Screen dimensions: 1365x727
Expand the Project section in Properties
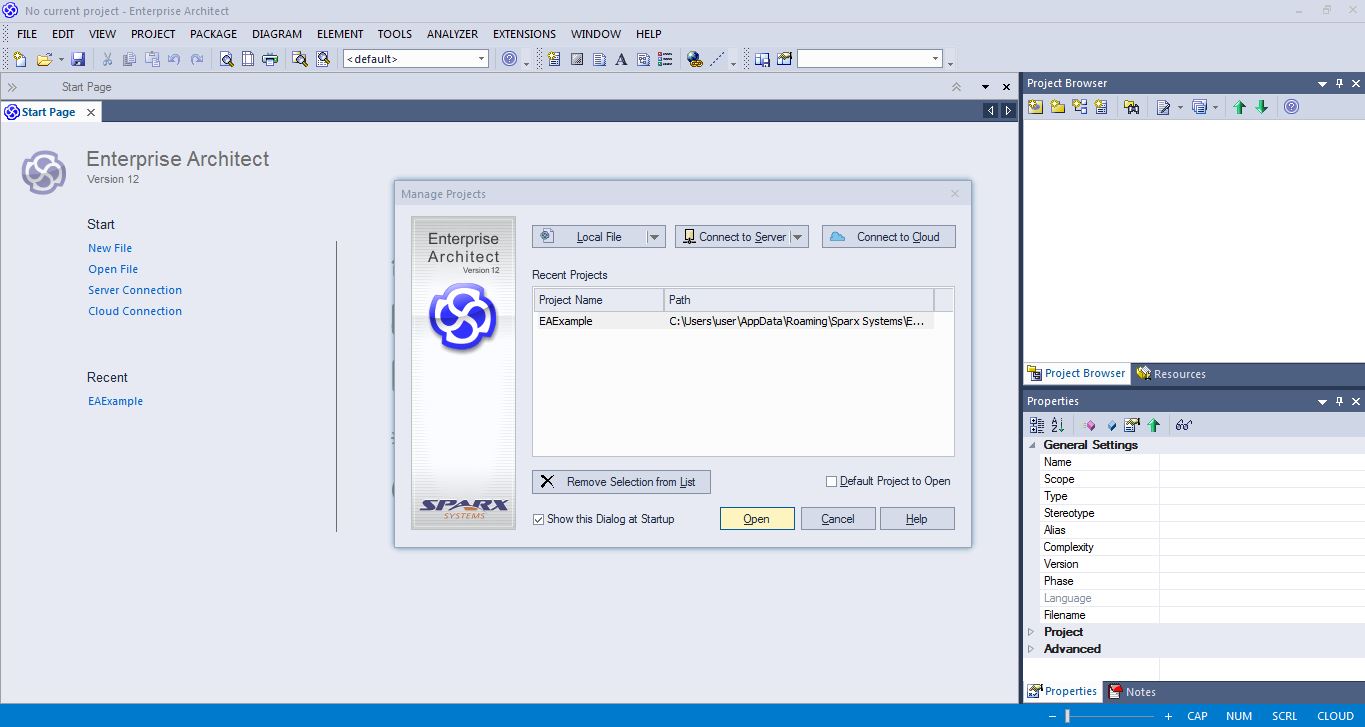tap(1031, 632)
